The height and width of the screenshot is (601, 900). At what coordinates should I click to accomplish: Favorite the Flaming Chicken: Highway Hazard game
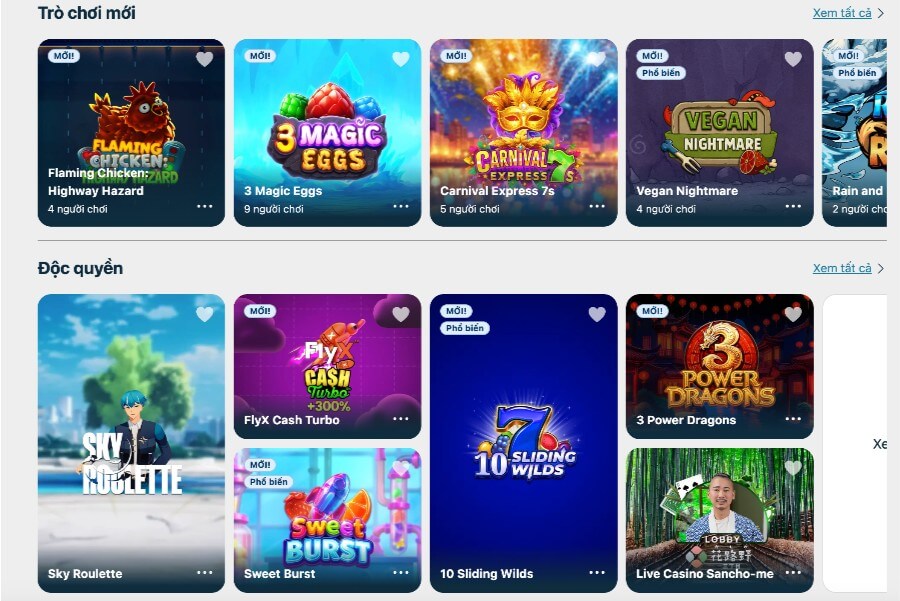coord(204,59)
